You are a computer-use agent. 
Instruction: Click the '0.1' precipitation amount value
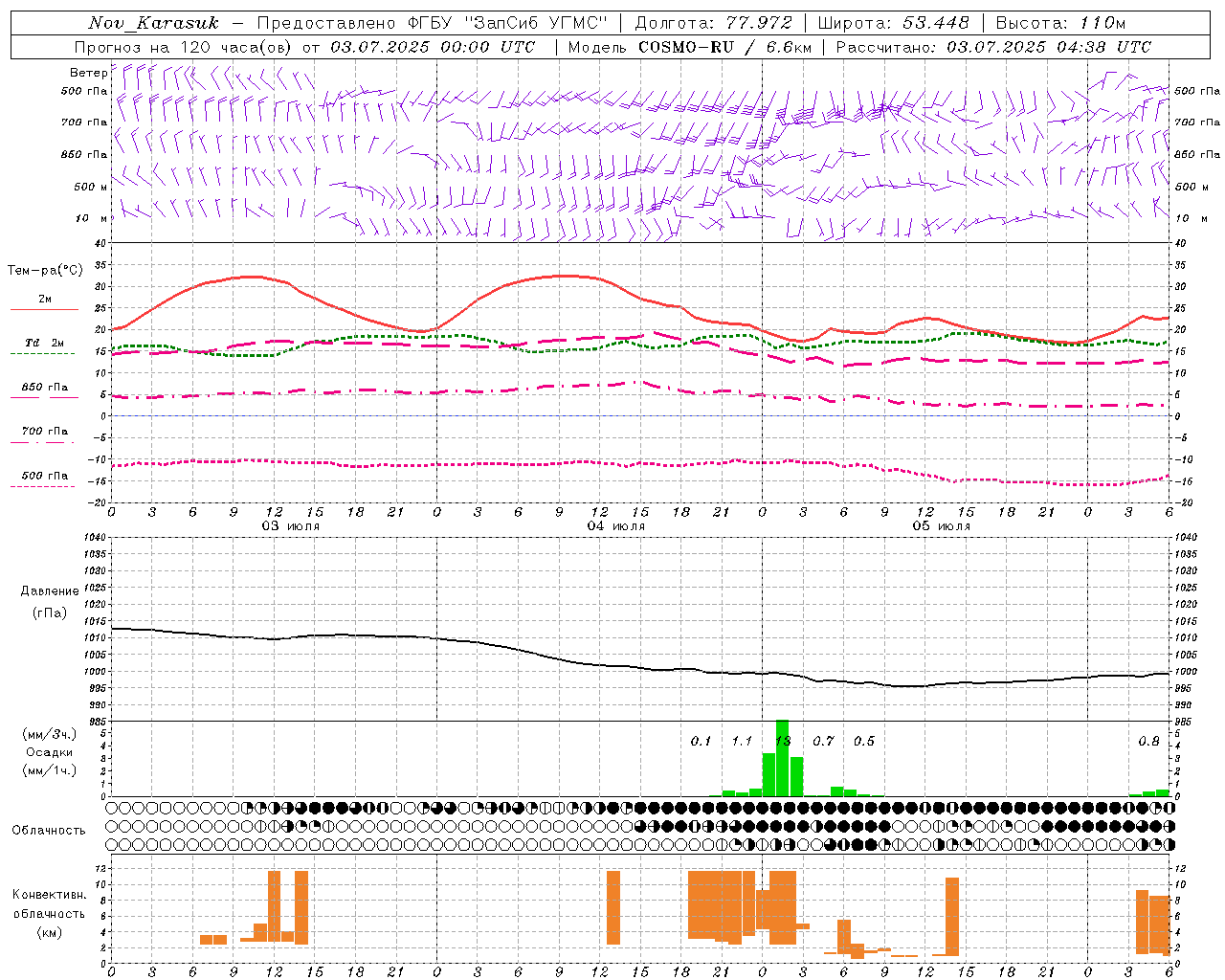pyautogui.click(x=702, y=742)
